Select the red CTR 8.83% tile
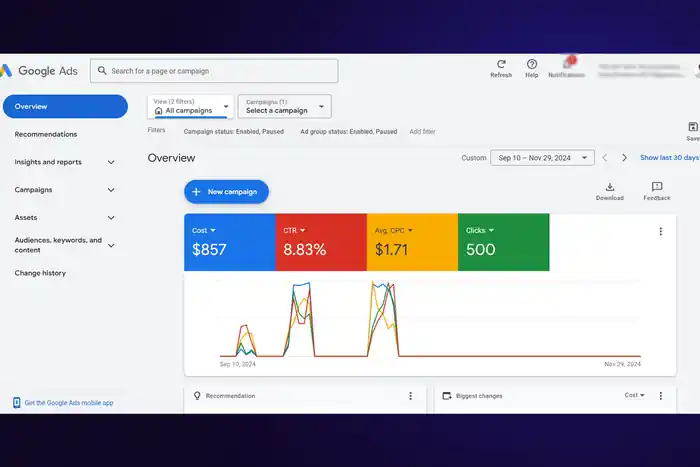The width and height of the screenshot is (700, 467). [x=321, y=242]
